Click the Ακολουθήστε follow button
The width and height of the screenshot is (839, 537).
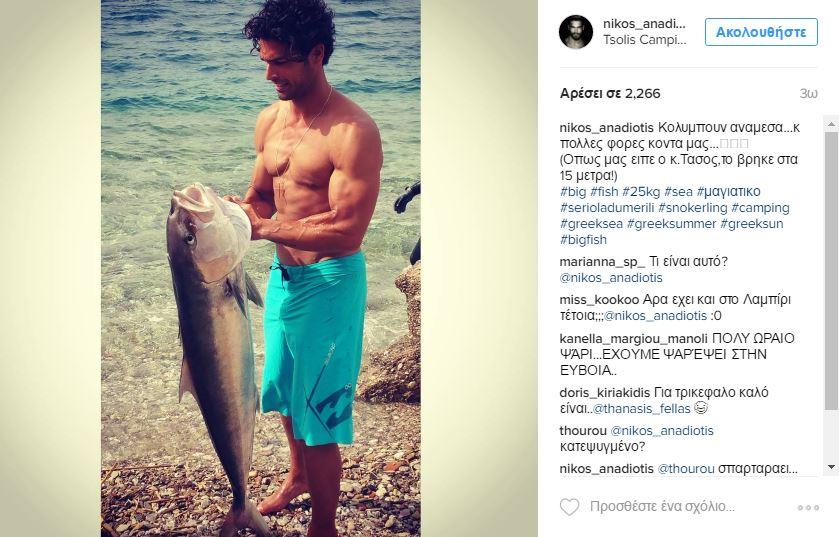pos(761,32)
